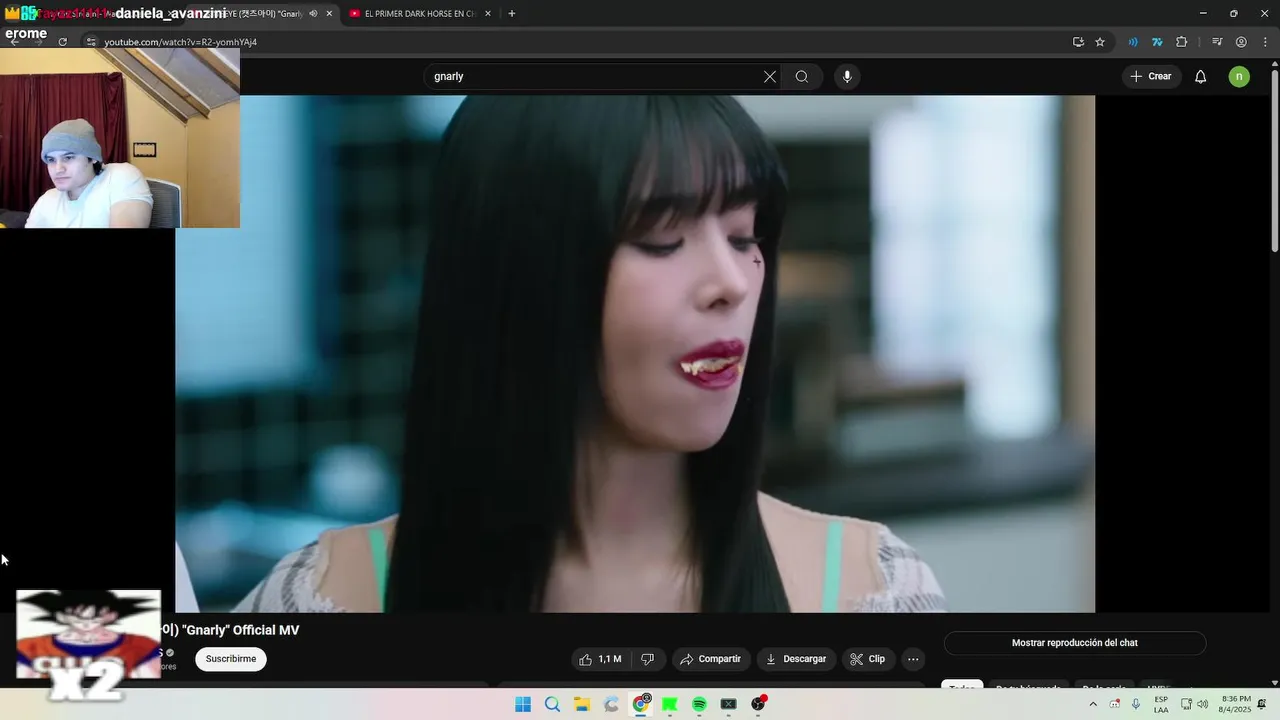Click the video player to pause playback

(x=635, y=354)
